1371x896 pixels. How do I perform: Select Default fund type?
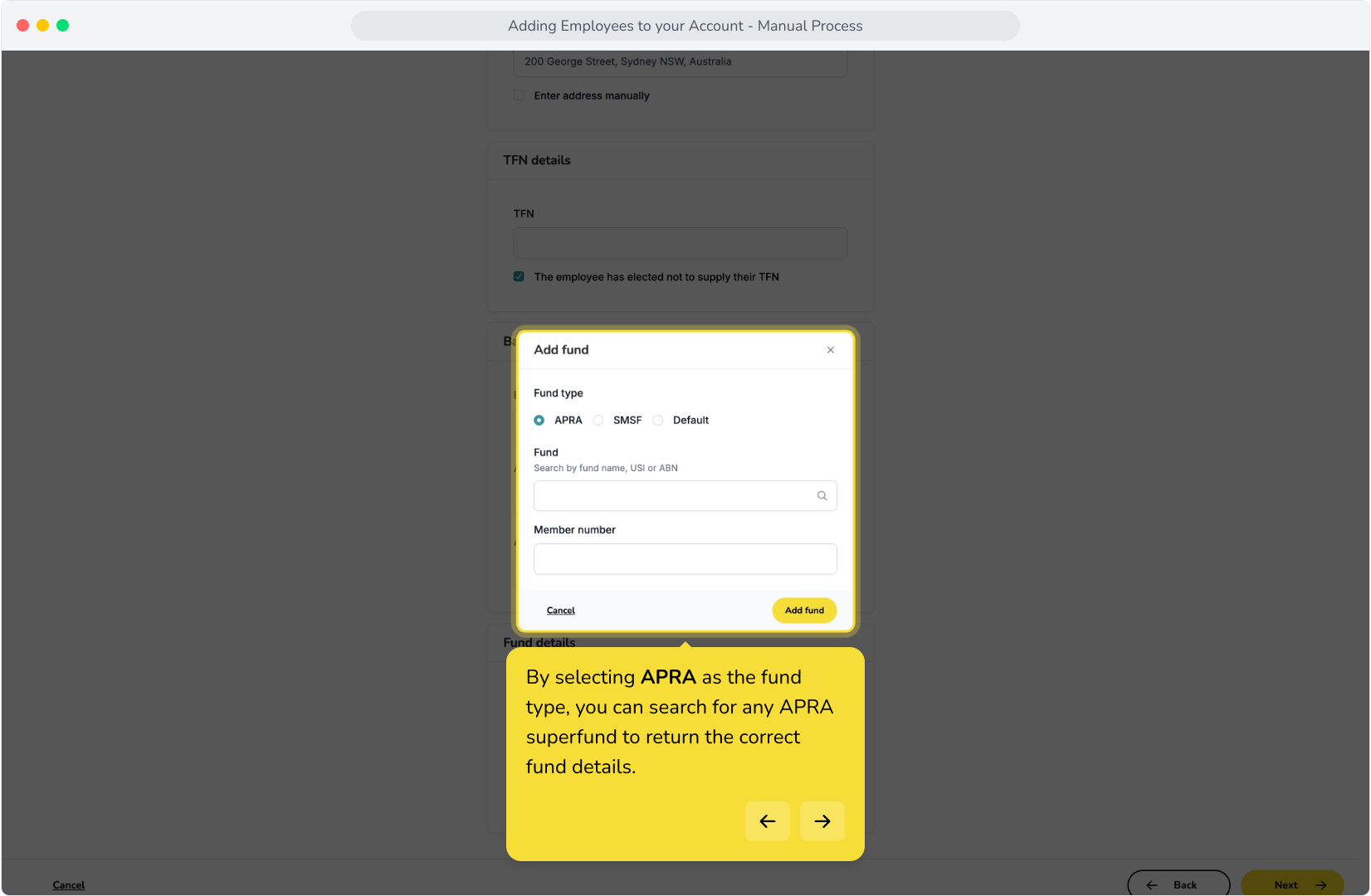[658, 421]
